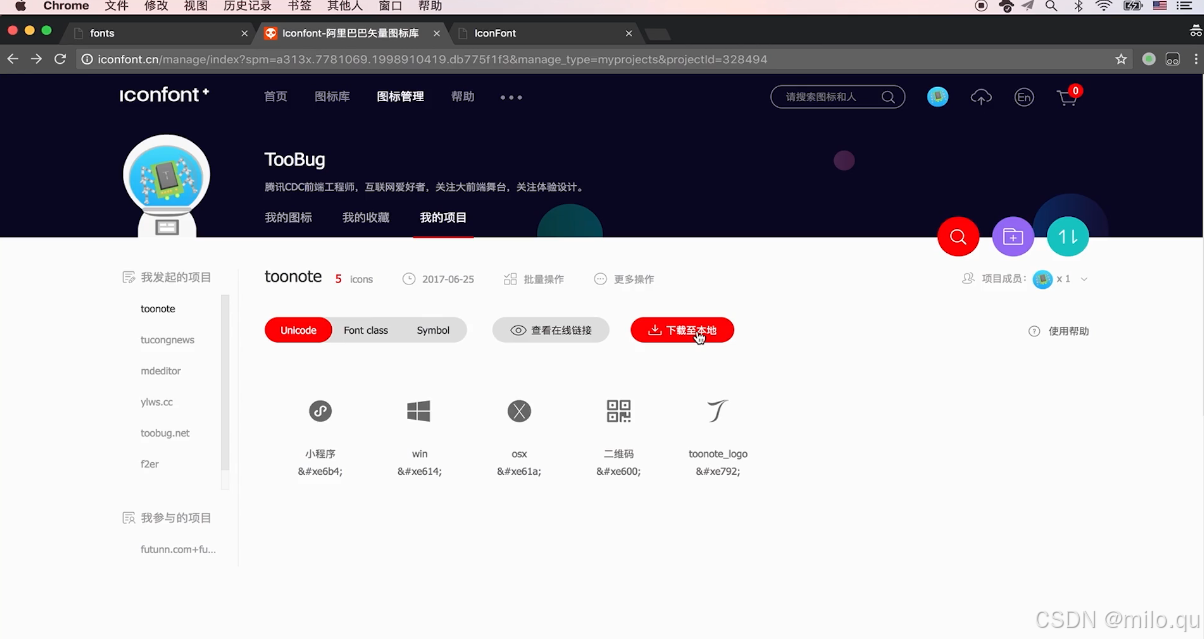Click the red search floating button
The height and width of the screenshot is (639, 1204).
pos(958,237)
